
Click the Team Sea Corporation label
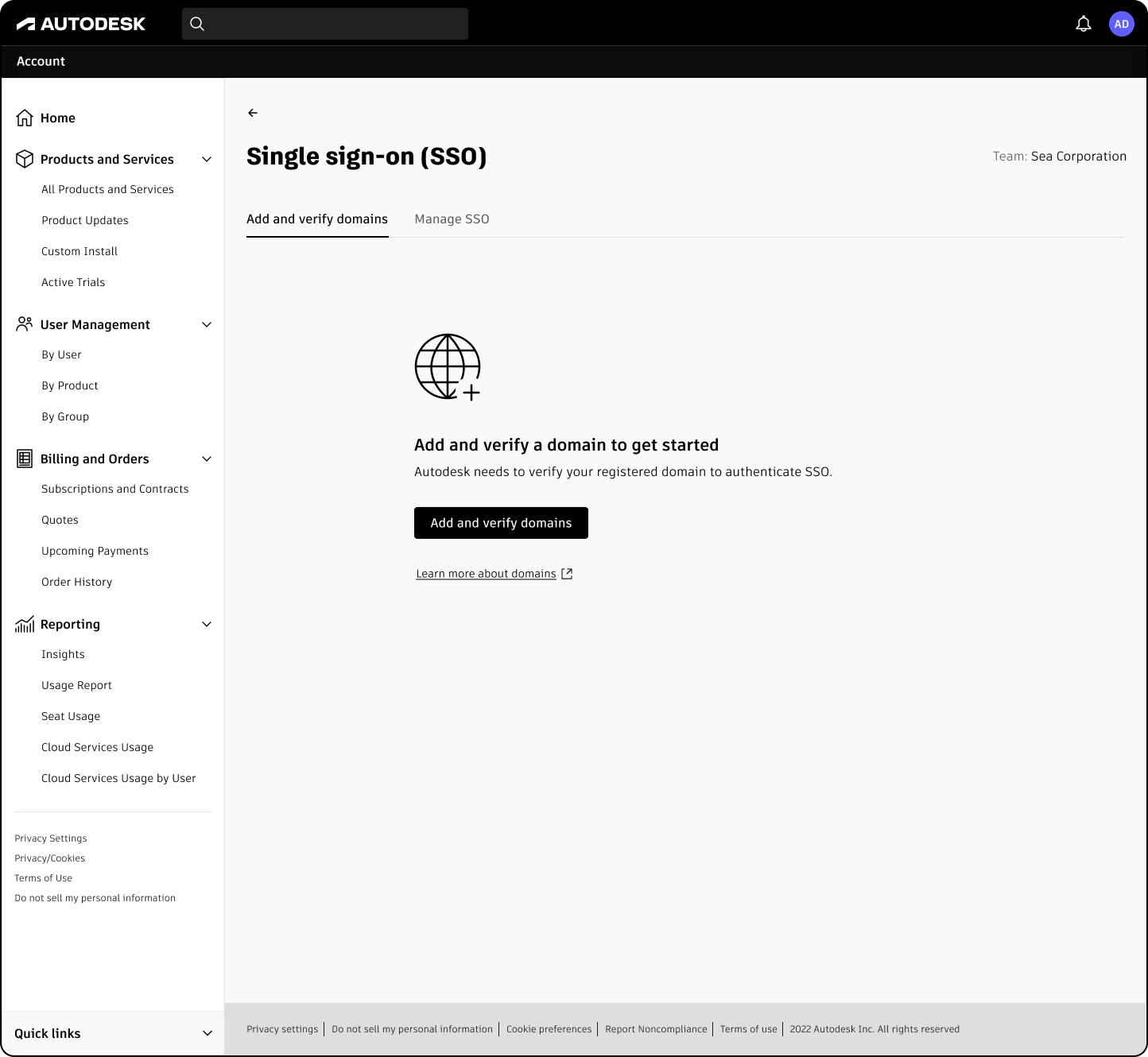[x=1059, y=157]
